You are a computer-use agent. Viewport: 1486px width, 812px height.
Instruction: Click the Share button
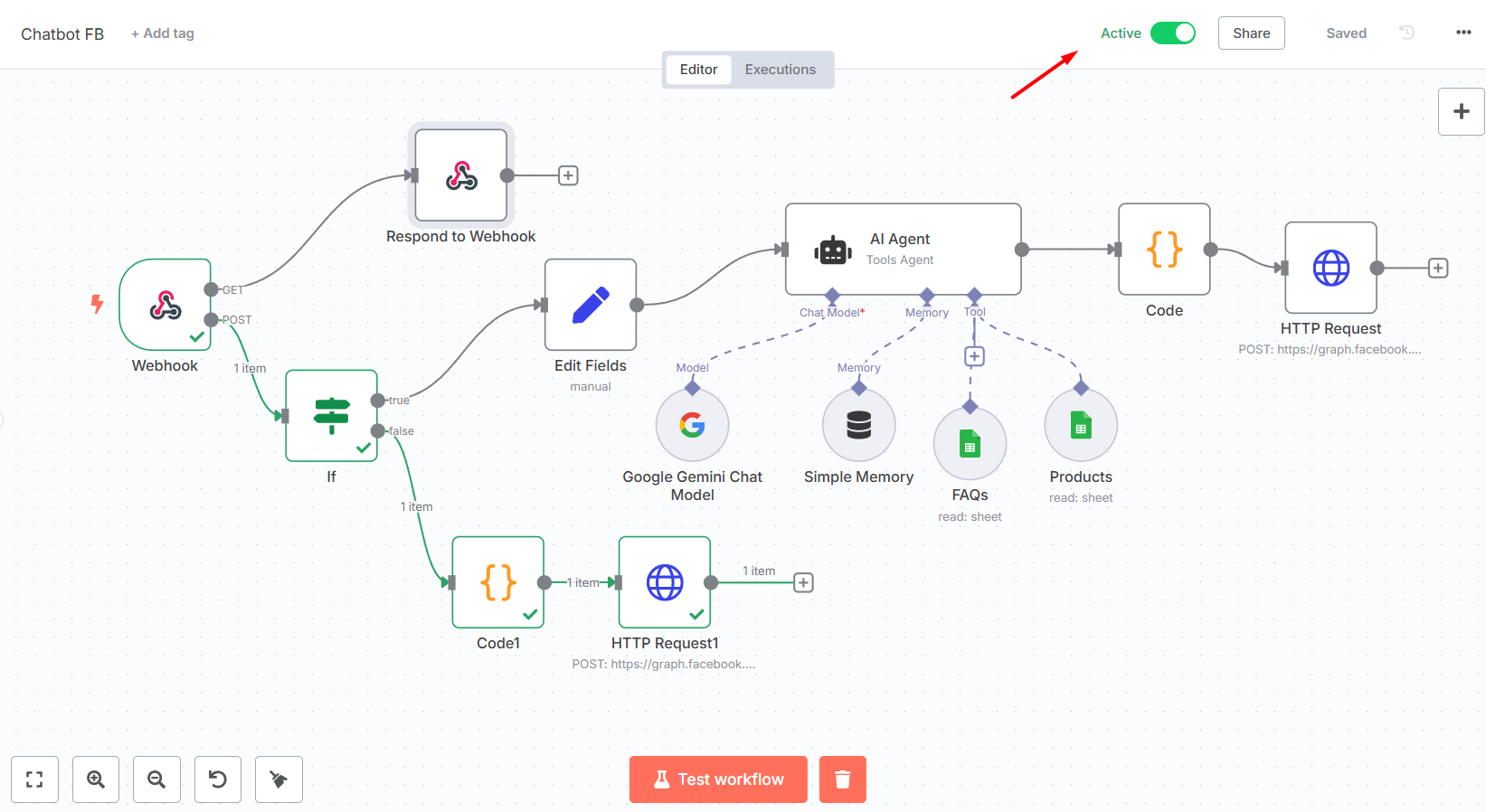point(1252,33)
